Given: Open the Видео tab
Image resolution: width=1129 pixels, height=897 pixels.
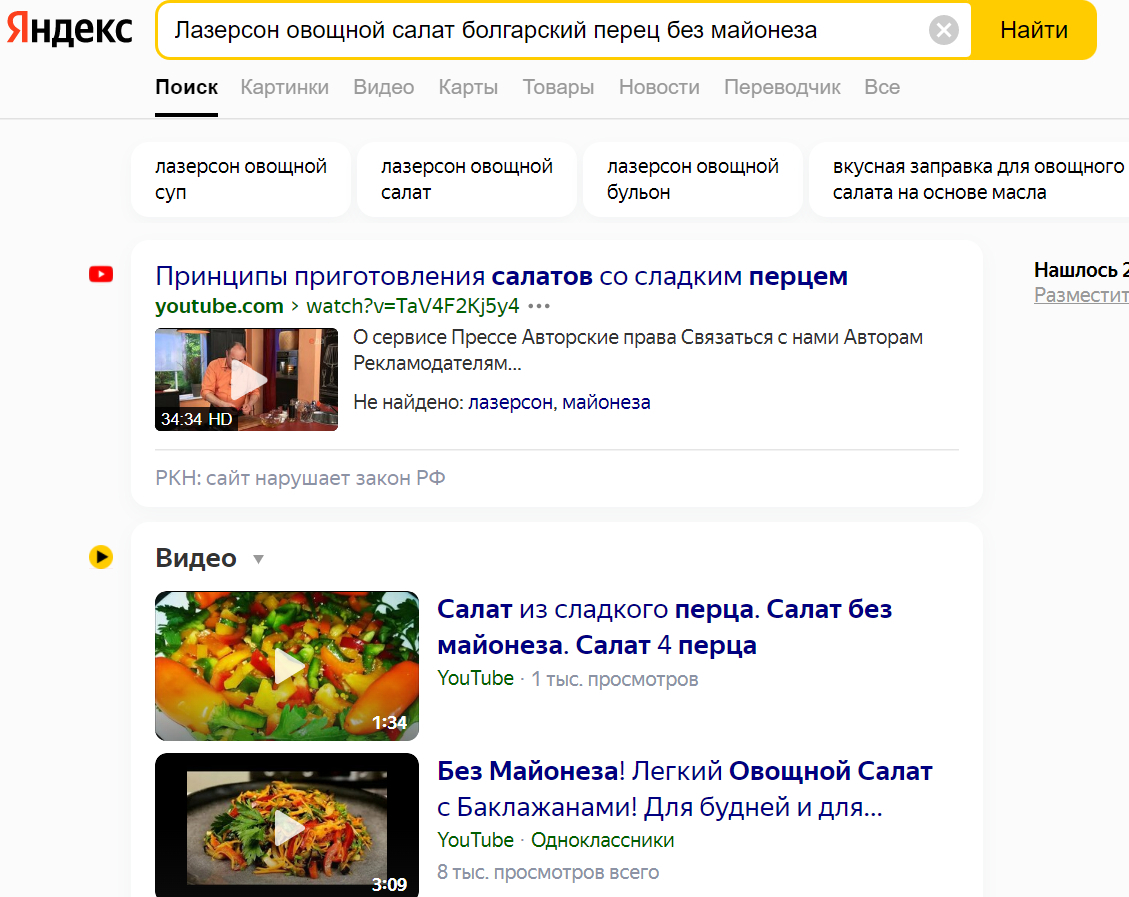Looking at the screenshot, I should [x=384, y=87].
